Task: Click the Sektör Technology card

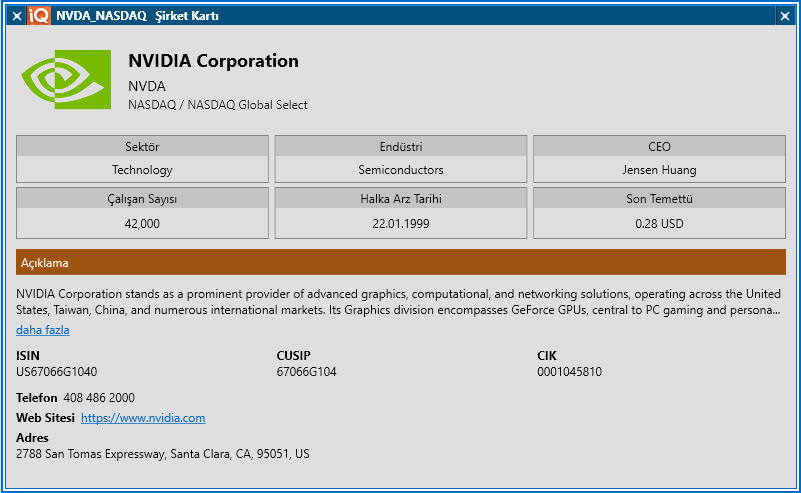Action: coord(142,159)
